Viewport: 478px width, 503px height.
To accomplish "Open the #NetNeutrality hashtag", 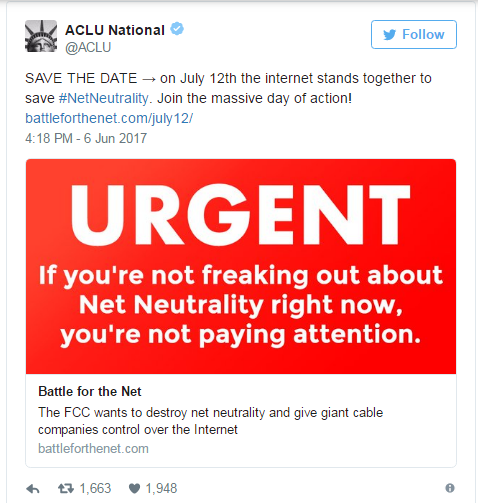I will click(104, 98).
